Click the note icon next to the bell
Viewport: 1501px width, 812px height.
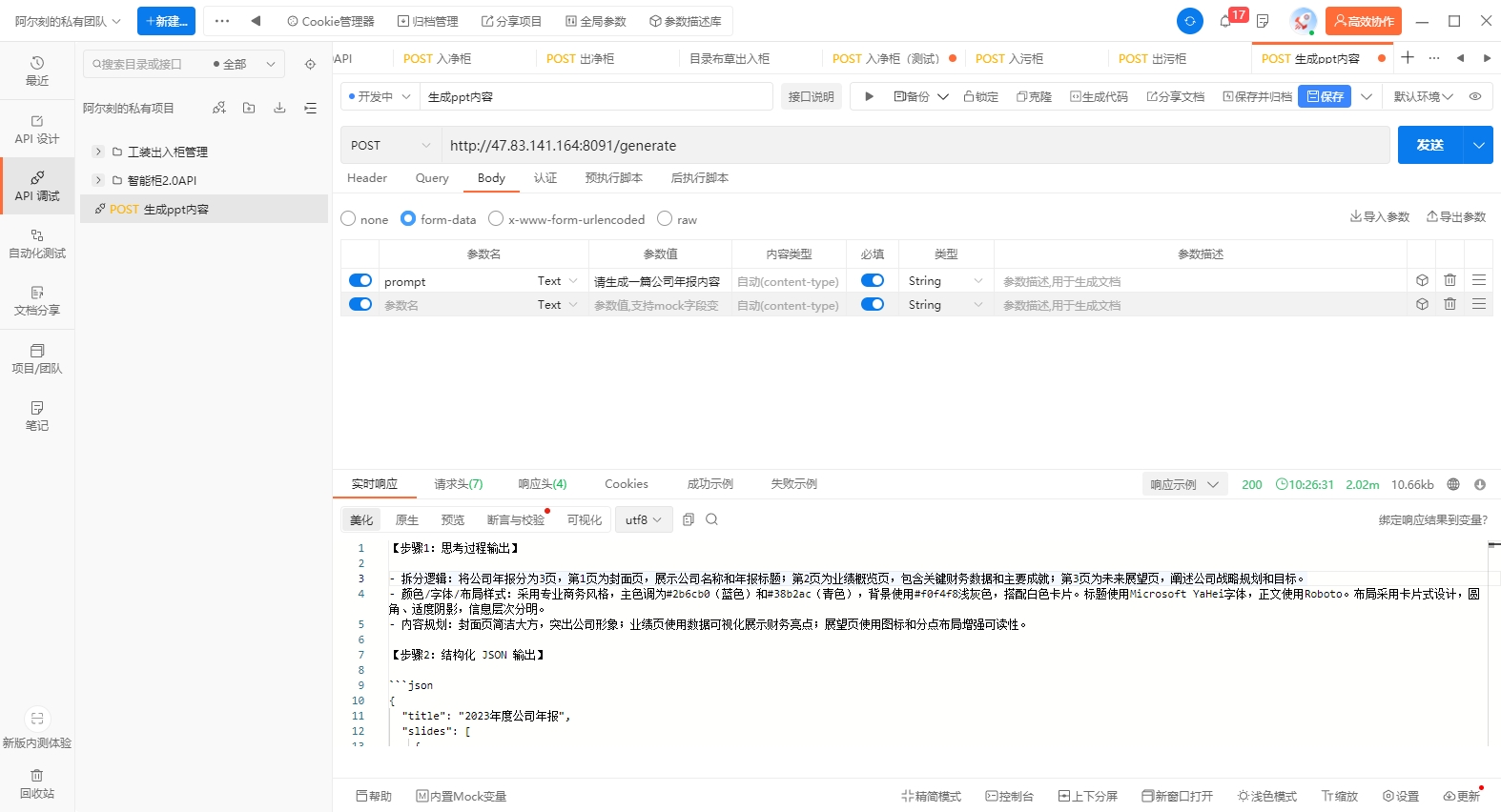pos(1263,21)
